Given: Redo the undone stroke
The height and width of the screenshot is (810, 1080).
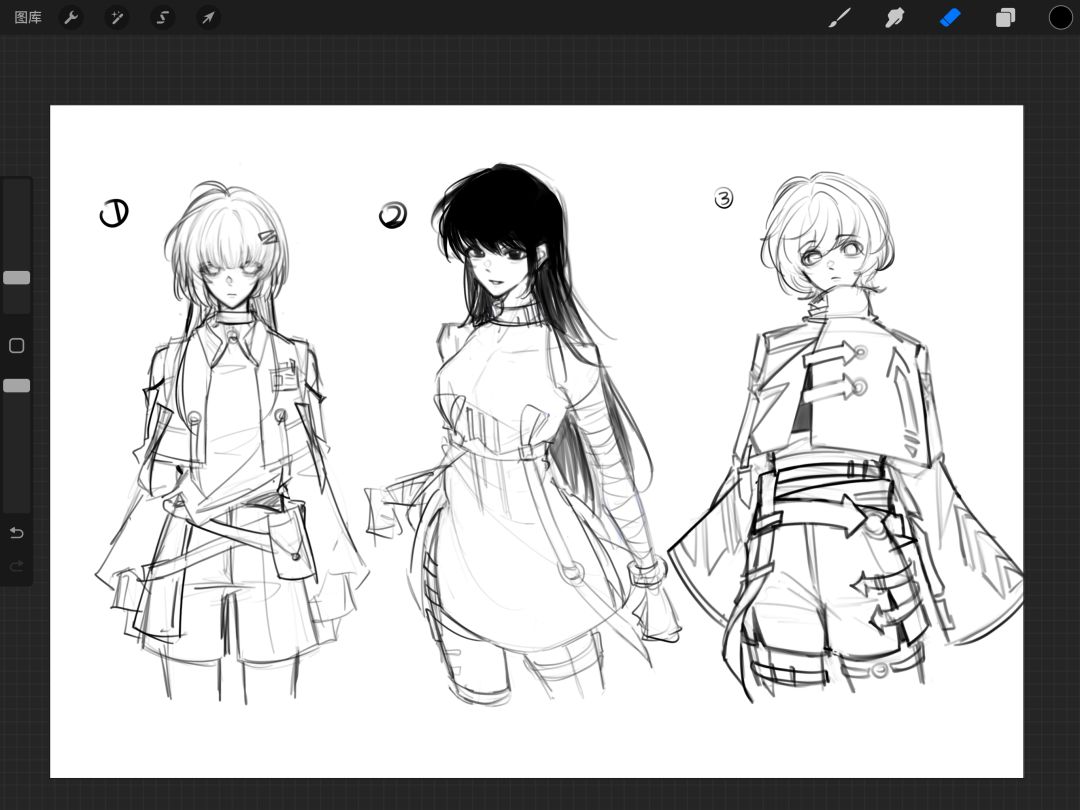Looking at the screenshot, I should click(17, 566).
